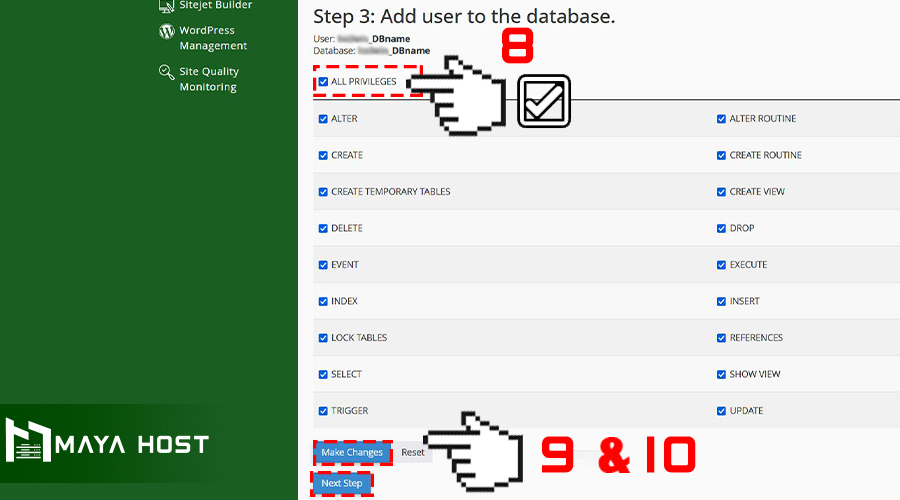This screenshot has width=900, height=500.
Task: Click the Sitejet Builder sidebar icon
Action: click(x=166, y=6)
